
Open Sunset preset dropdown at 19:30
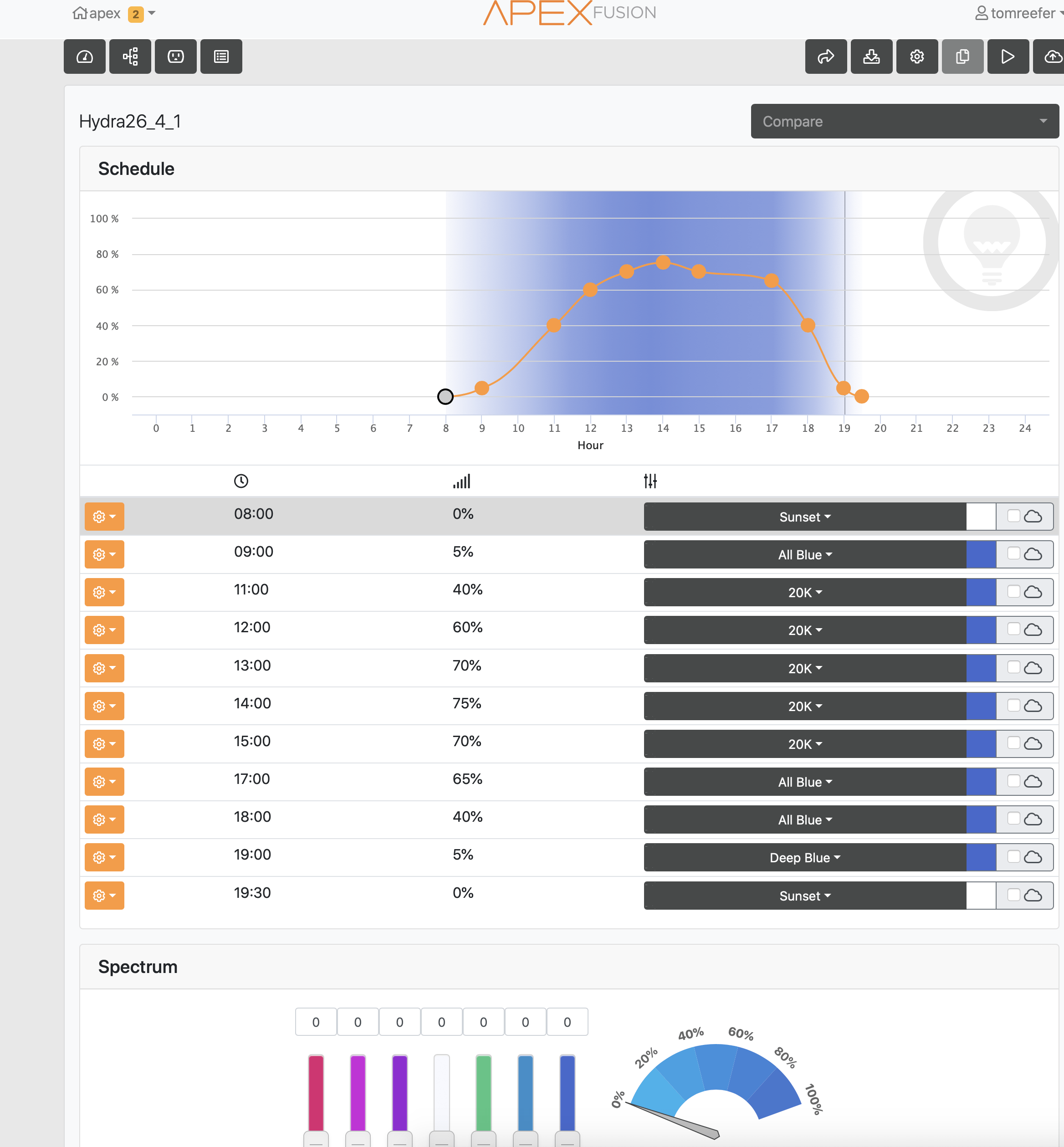805,896
